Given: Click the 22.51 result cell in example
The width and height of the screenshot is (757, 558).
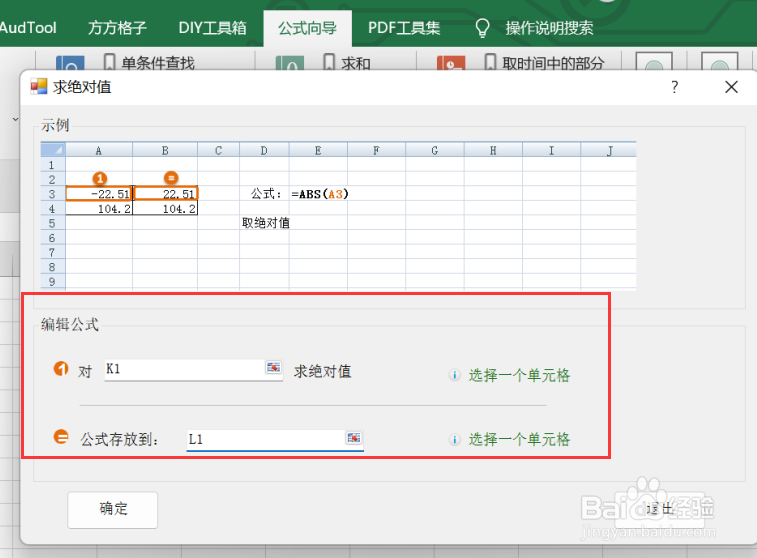Looking at the screenshot, I should click(166, 194).
